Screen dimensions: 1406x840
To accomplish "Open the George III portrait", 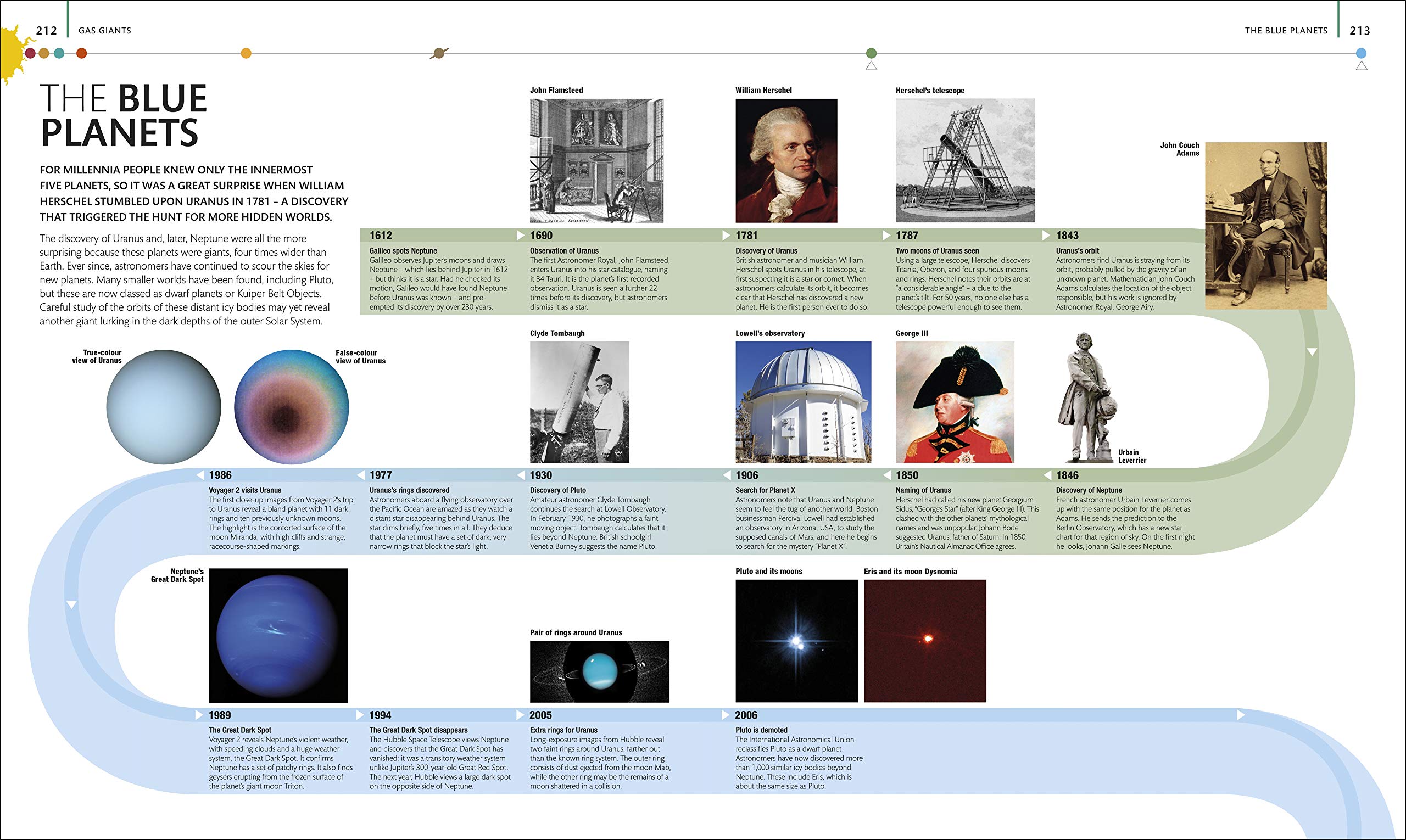I will click(955, 402).
